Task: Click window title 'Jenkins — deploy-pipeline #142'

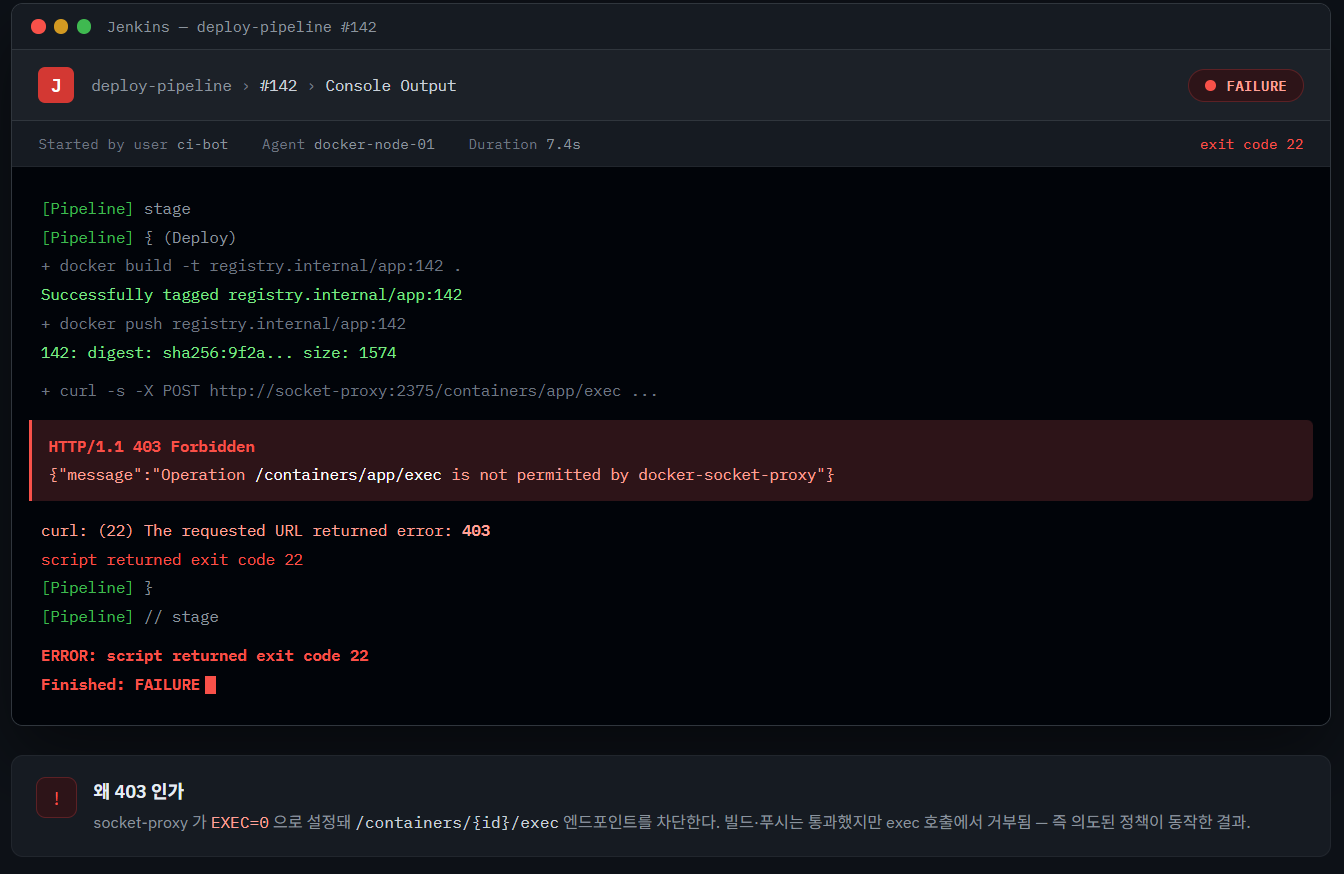Action: click(242, 27)
